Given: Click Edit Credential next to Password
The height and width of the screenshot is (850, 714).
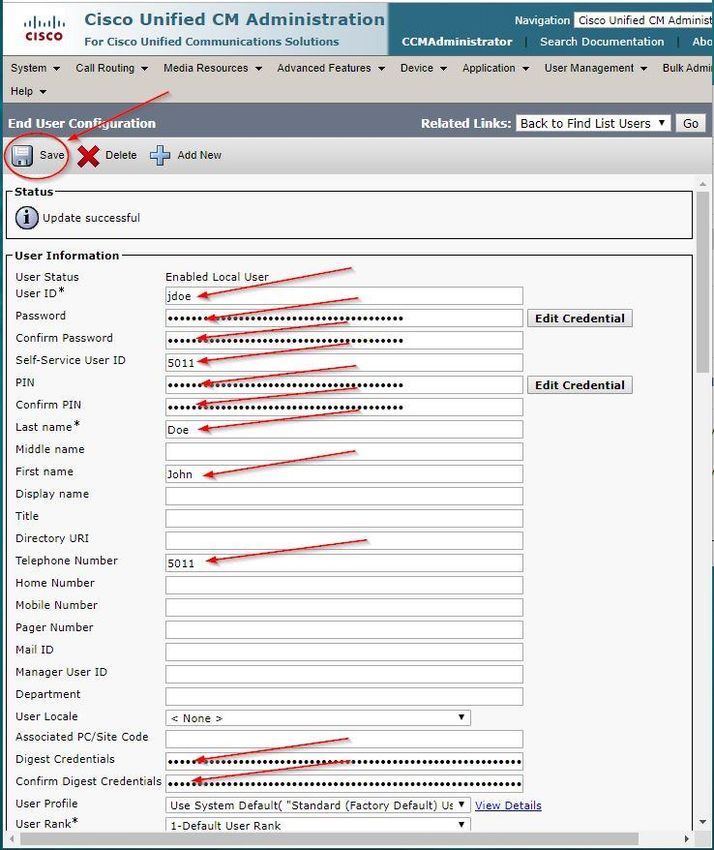Looking at the screenshot, I should (x=580, y=318).
